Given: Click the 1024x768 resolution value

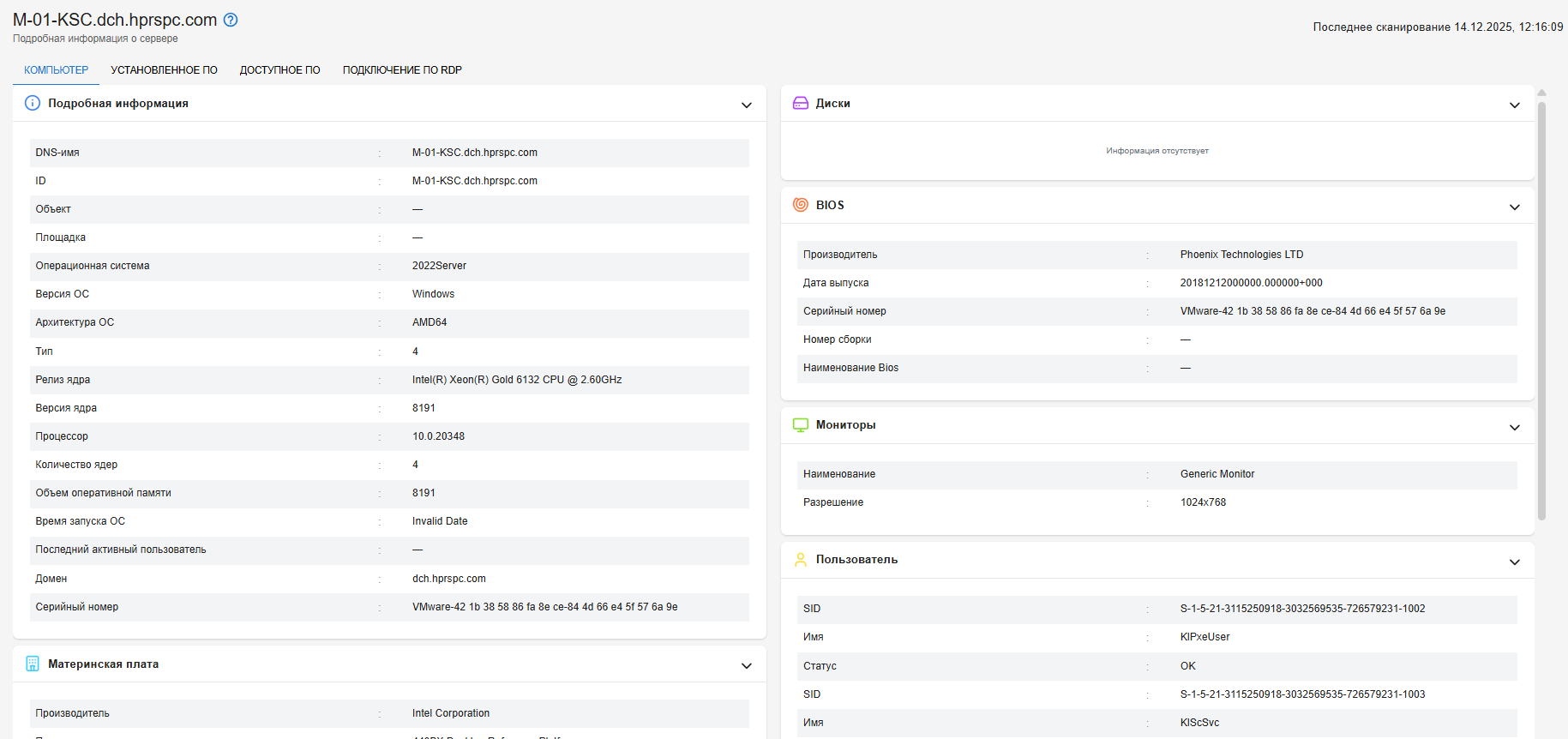Looking at the screenshot, I should pos(1203,502).
